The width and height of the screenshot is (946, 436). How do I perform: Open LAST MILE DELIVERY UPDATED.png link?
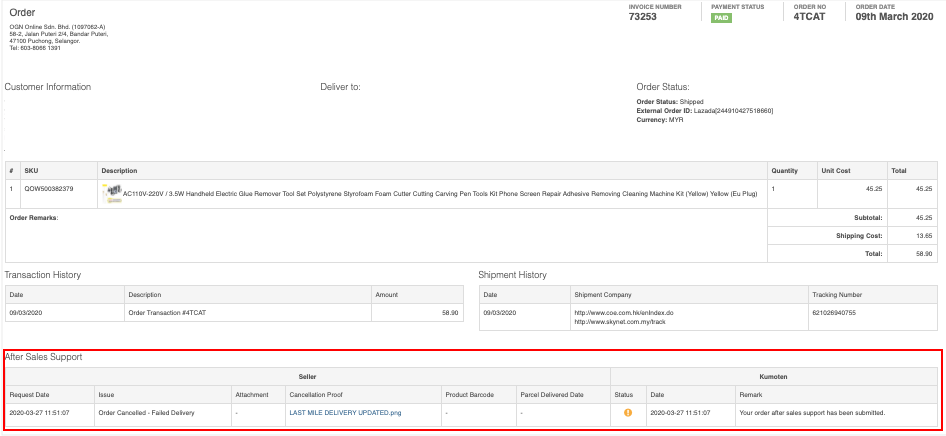coord(345,412)
